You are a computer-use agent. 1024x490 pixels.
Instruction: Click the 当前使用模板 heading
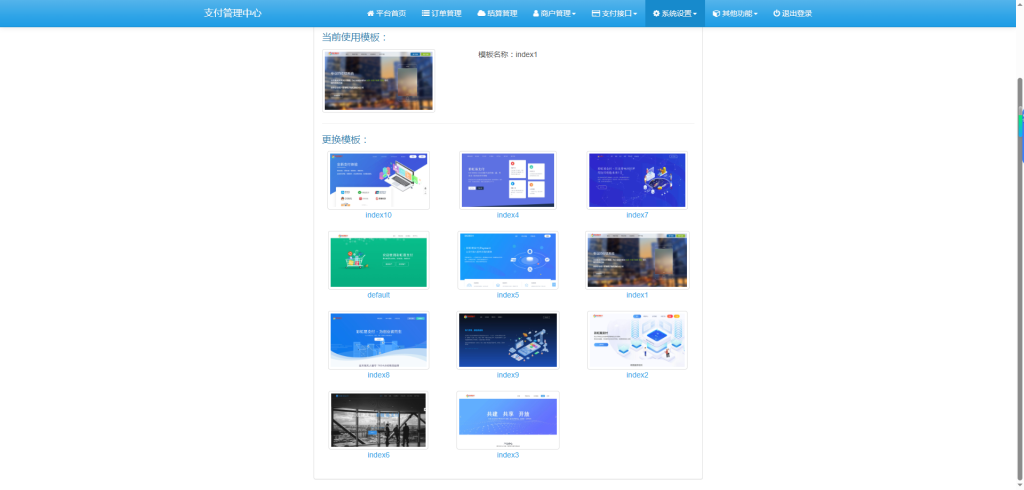point(355,37)
